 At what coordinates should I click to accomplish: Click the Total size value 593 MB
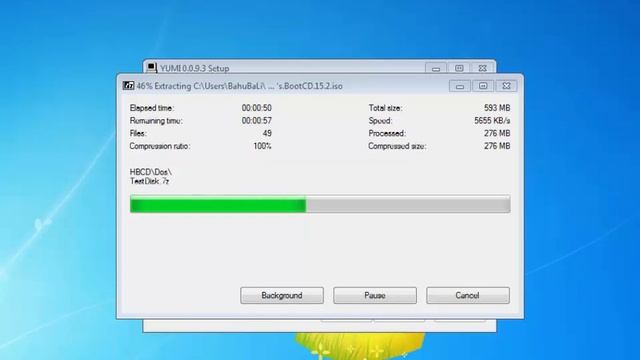[x=497, y=108]
